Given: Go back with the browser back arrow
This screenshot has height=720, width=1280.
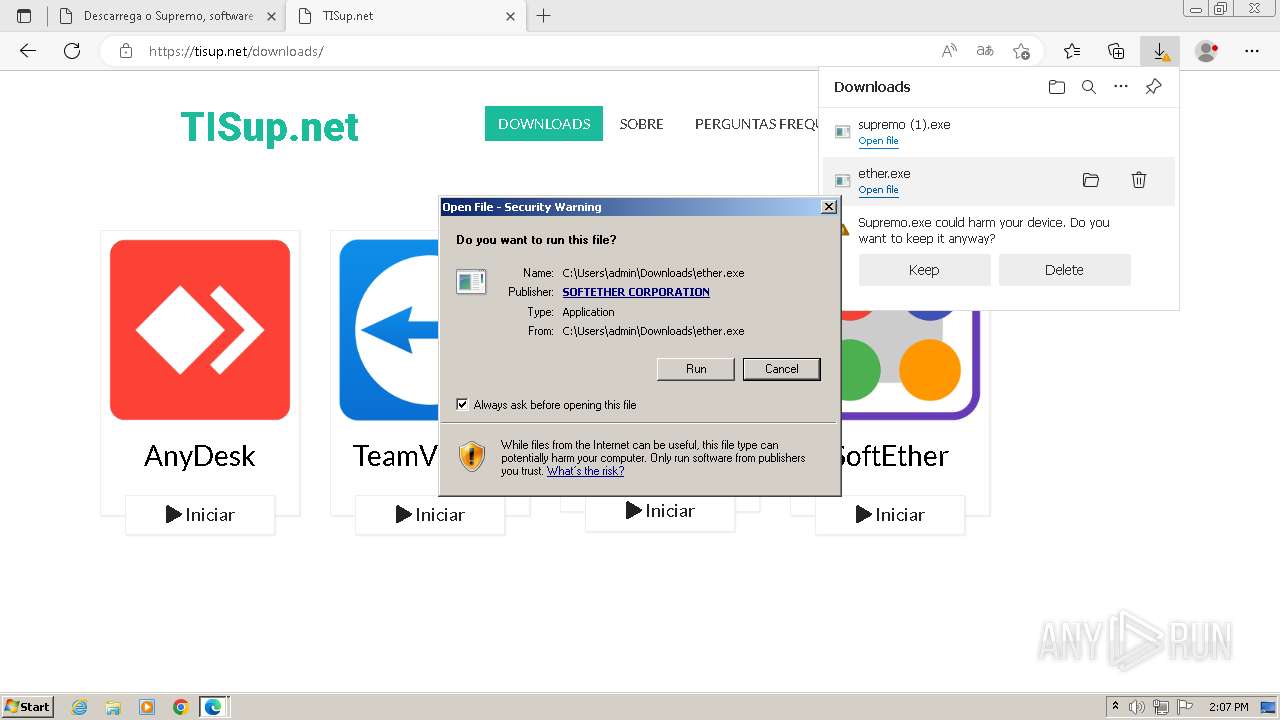Looking at the screenshot, I should [x=28, y=51].
